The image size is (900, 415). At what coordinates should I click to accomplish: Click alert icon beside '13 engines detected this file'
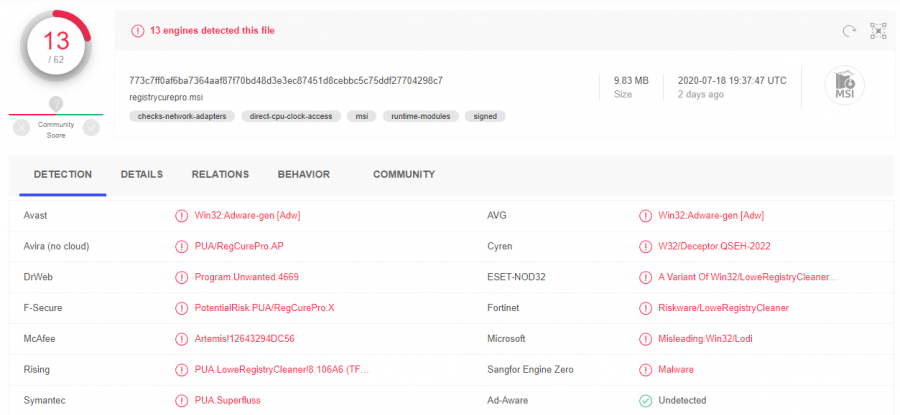coord(138,31)
